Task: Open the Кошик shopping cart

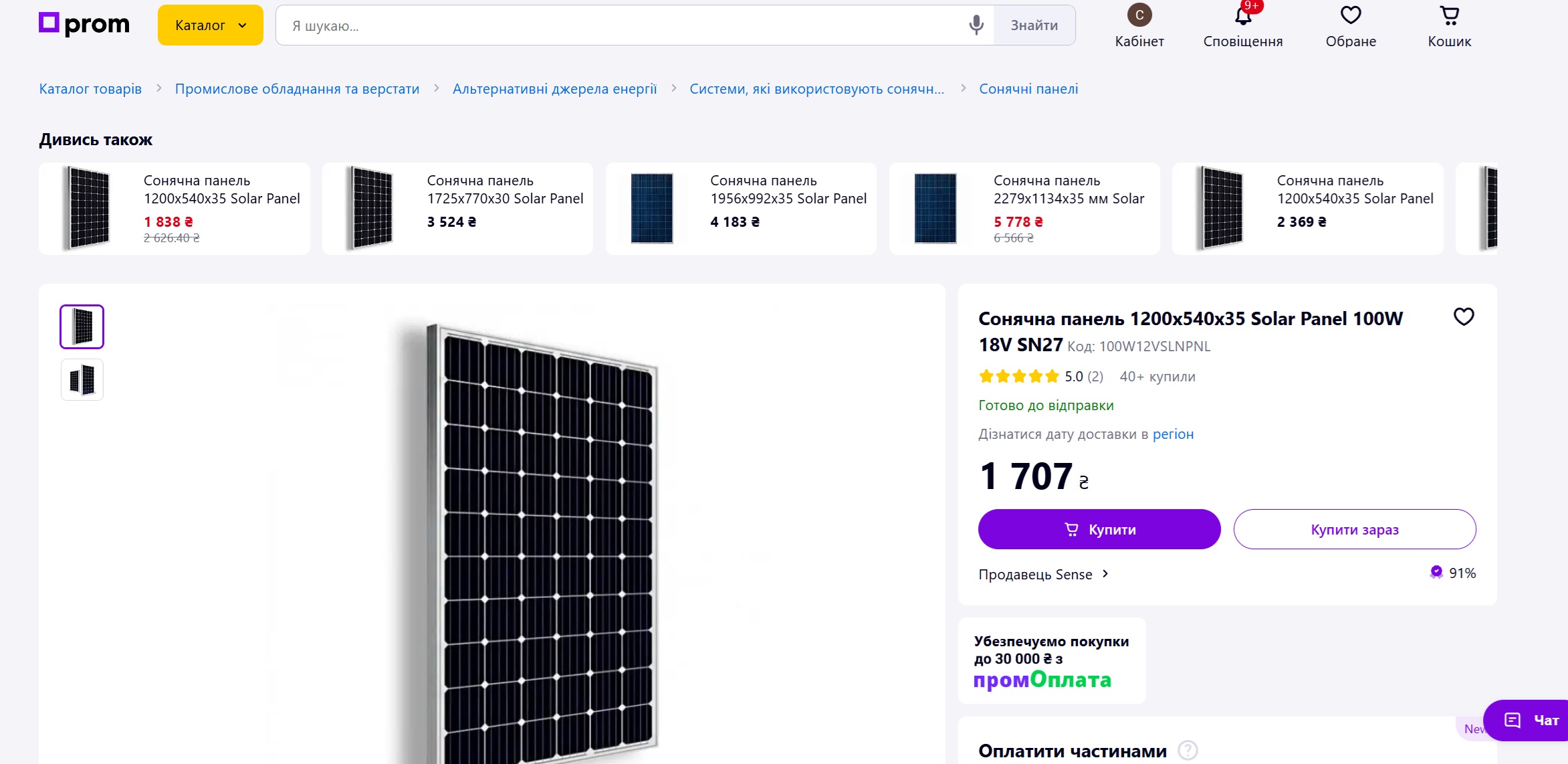Action: click(1450, 26)
